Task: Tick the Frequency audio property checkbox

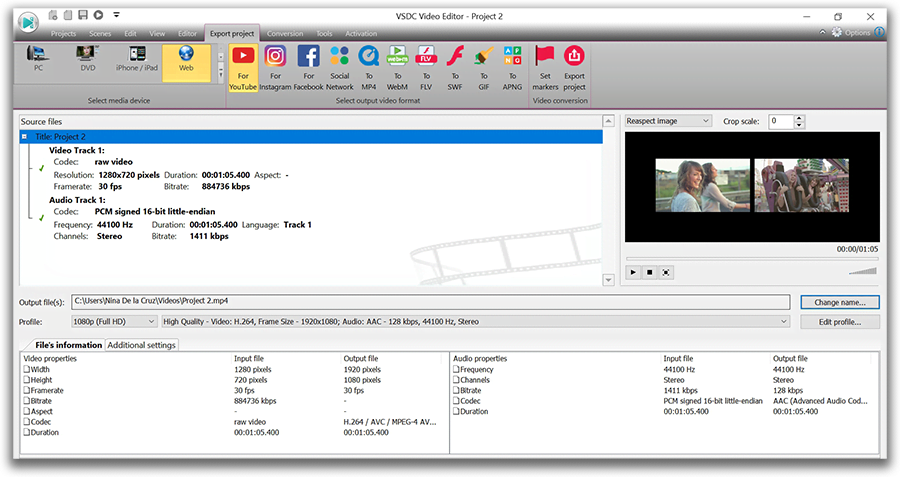Action: point(456,369)
